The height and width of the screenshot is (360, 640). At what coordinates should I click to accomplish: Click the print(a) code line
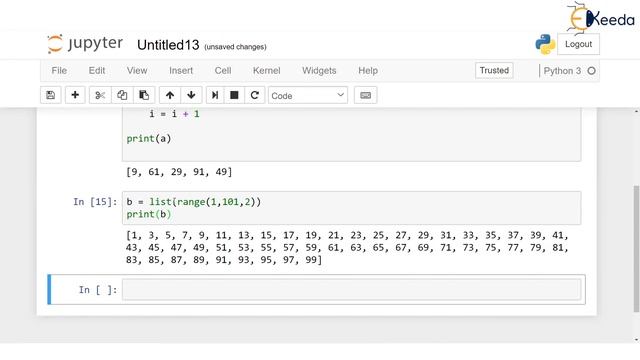[149, 139]
